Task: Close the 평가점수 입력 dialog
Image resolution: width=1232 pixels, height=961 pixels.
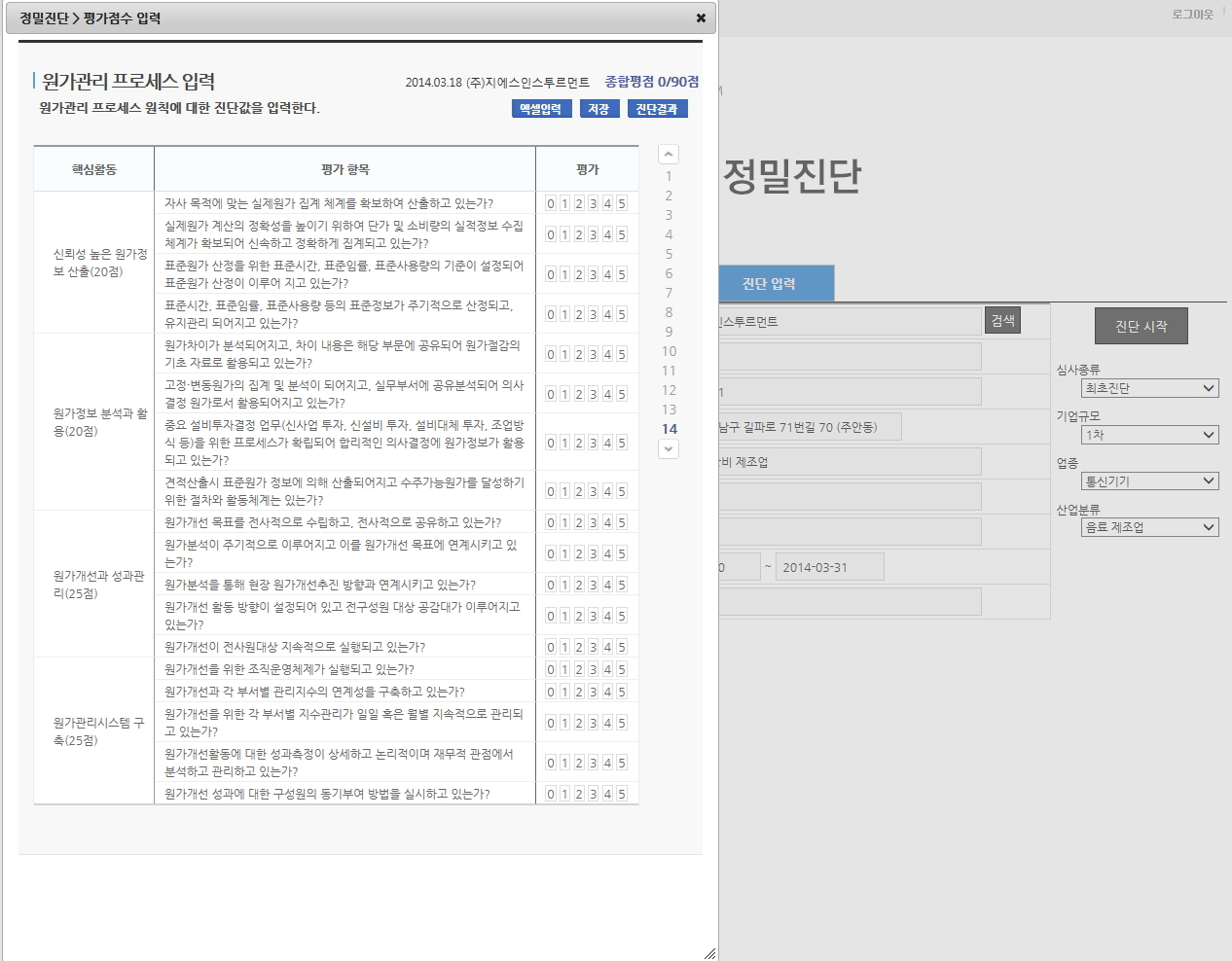Action: pyautogui.click(x=701, y=18)
